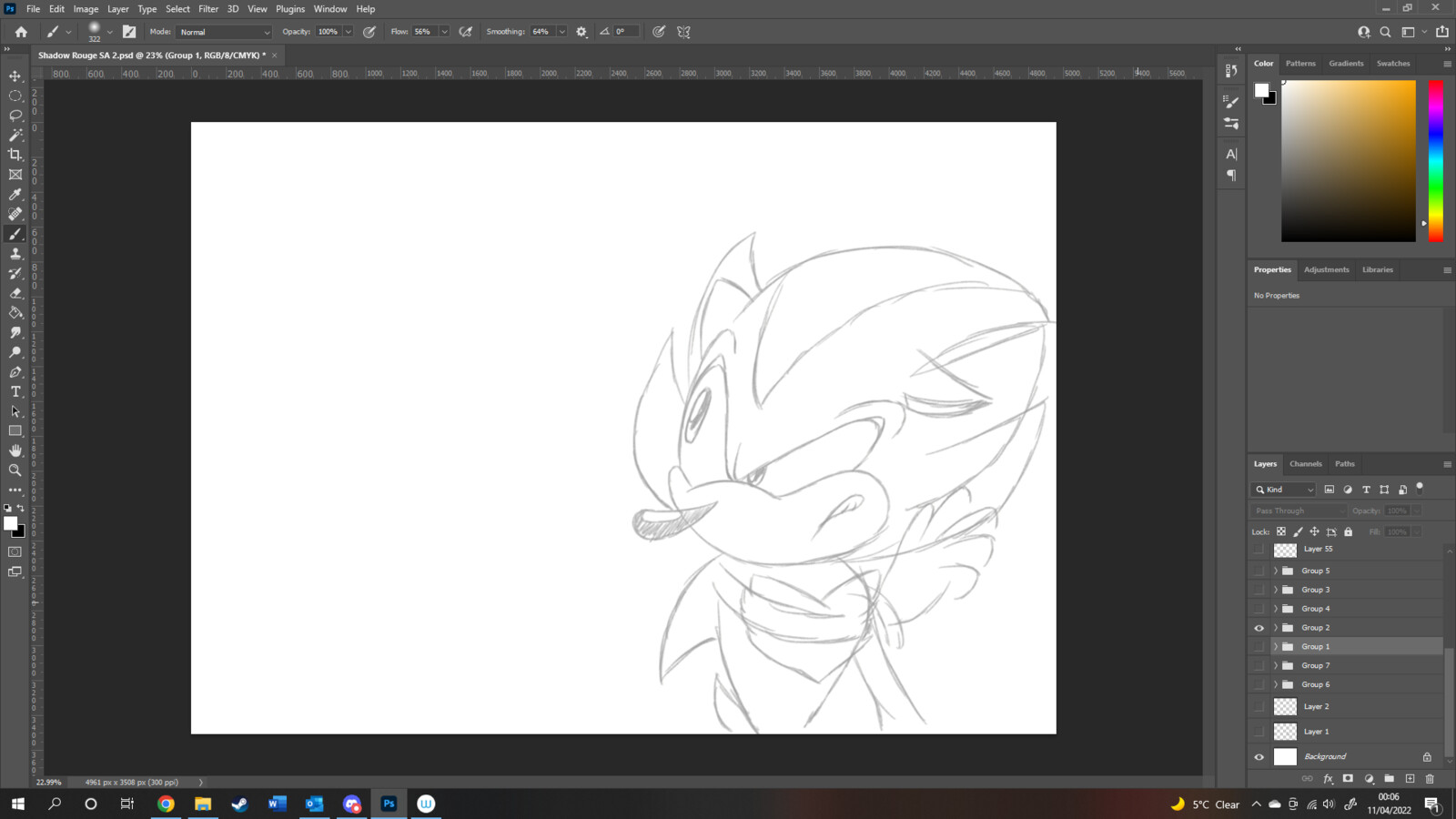This screenshot has width=1456, height=819.
Task: Toggle Quick Mask mode
Action: point(15,551)
